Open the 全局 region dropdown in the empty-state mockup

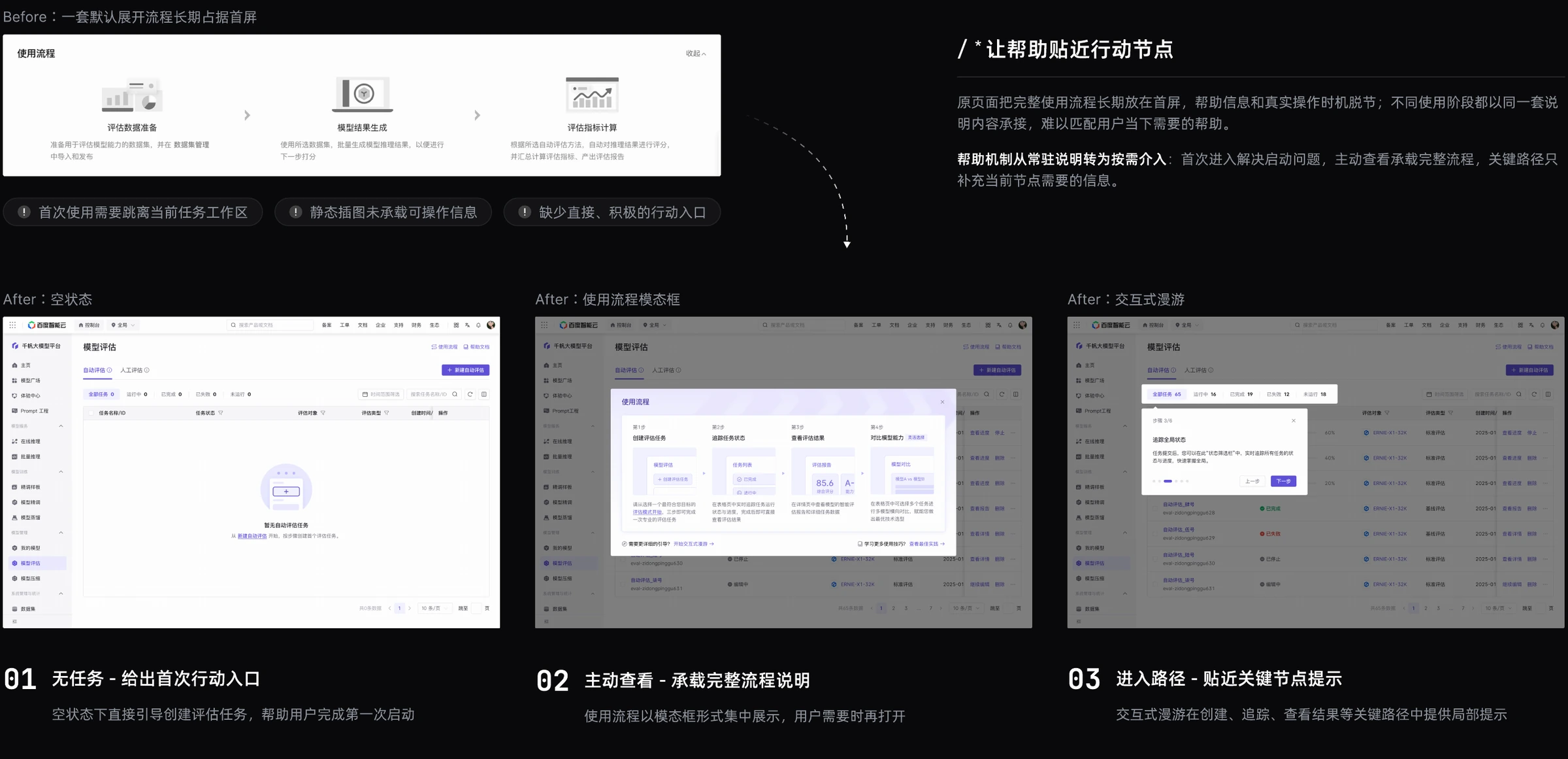point(123,325)
